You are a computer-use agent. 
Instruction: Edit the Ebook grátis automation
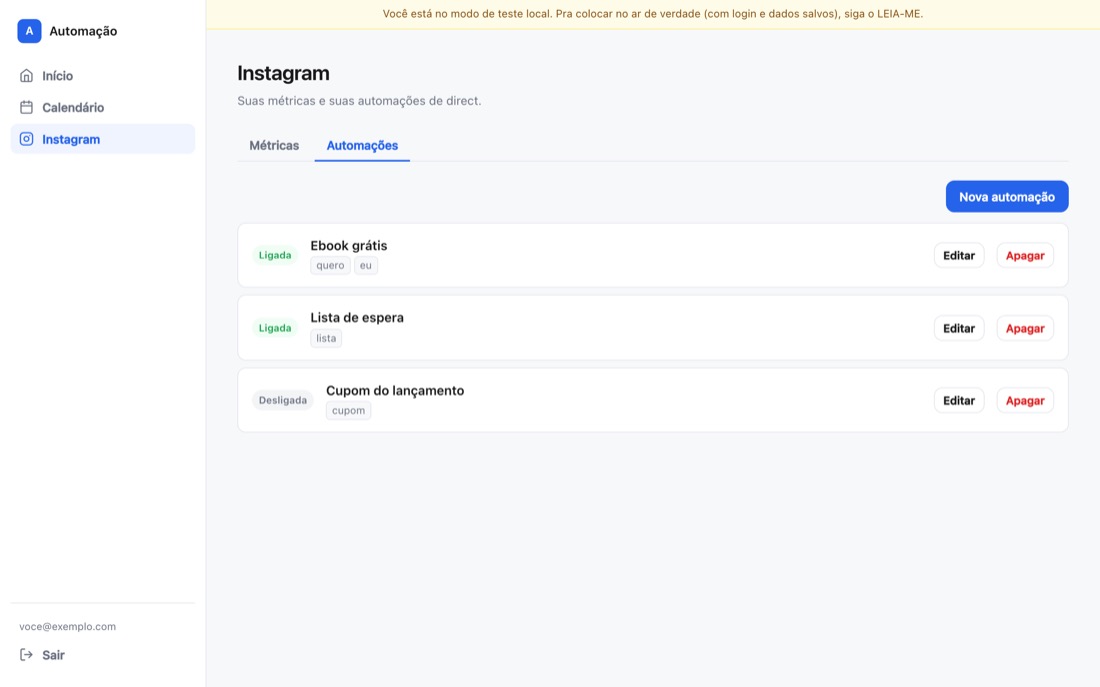pos(959,255)
